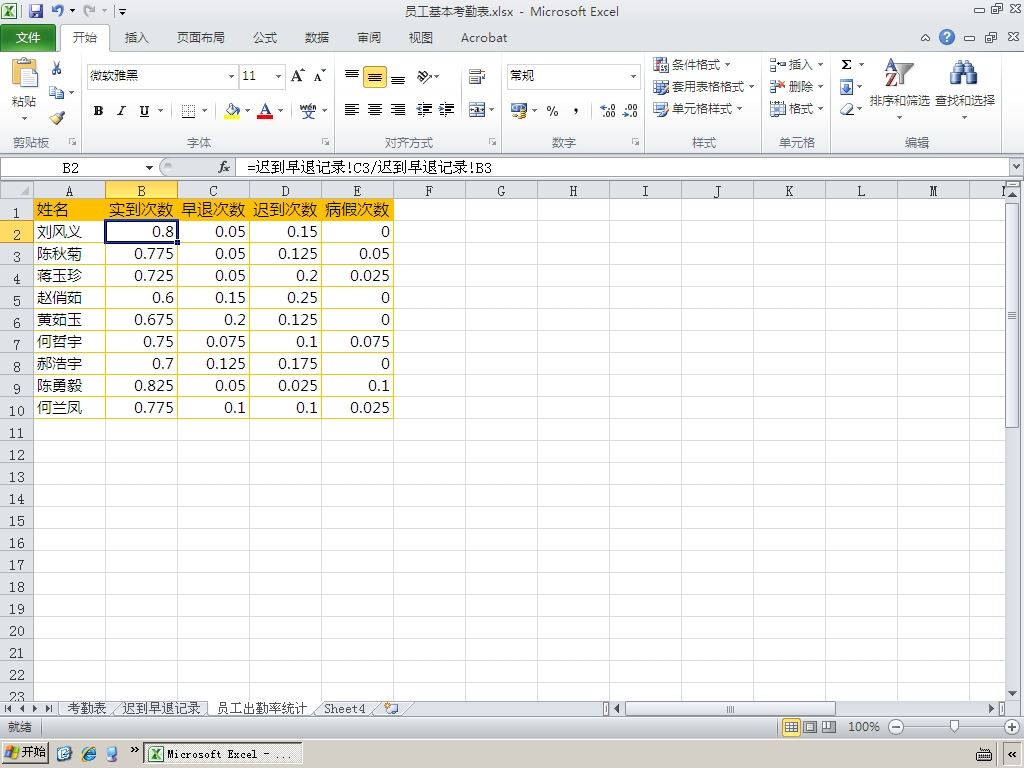
Task: Open the 文件 File tab
Action: click(28, 38)
